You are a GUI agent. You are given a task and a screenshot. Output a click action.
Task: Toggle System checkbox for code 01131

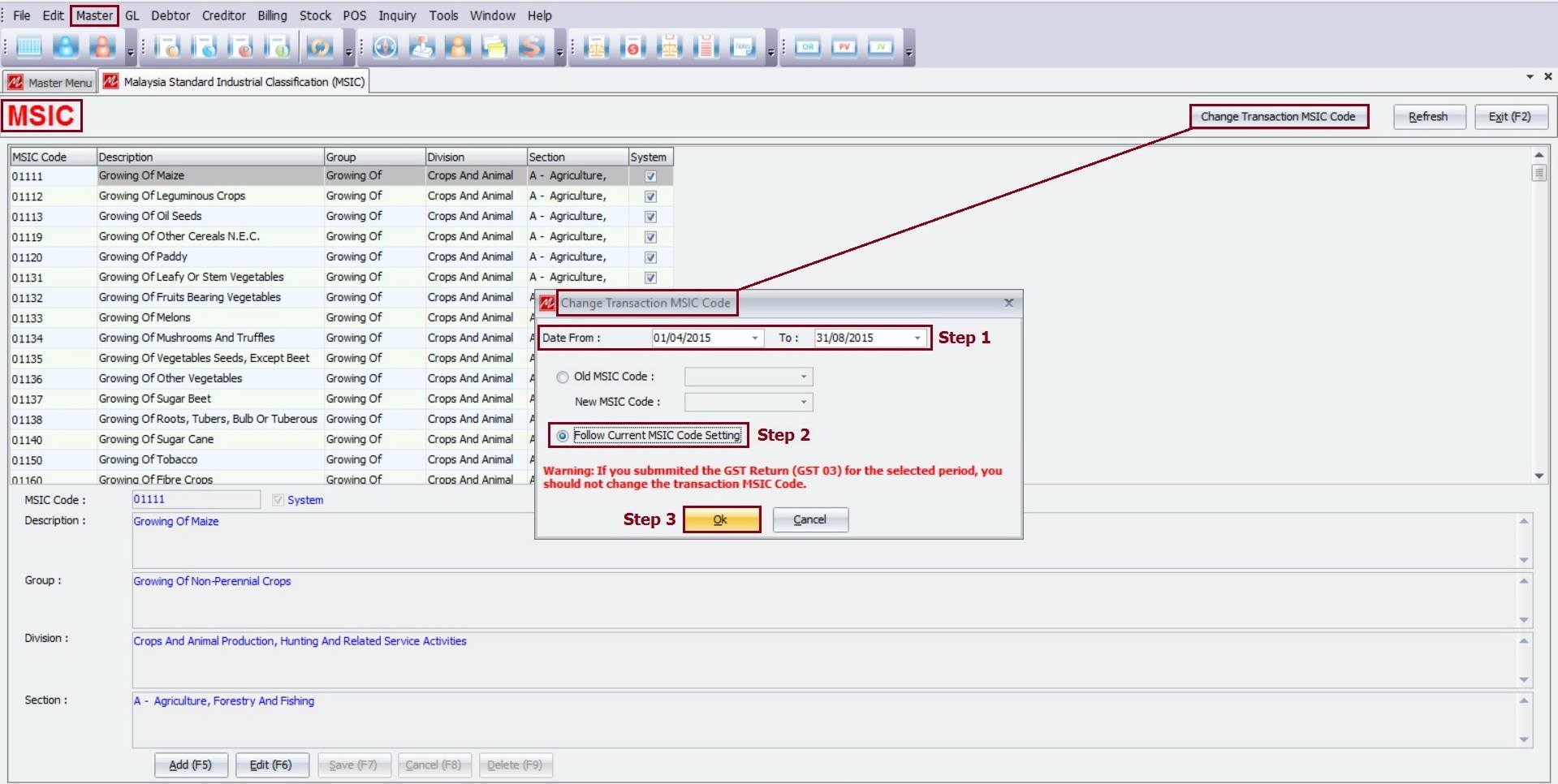[x=650, y=278]
